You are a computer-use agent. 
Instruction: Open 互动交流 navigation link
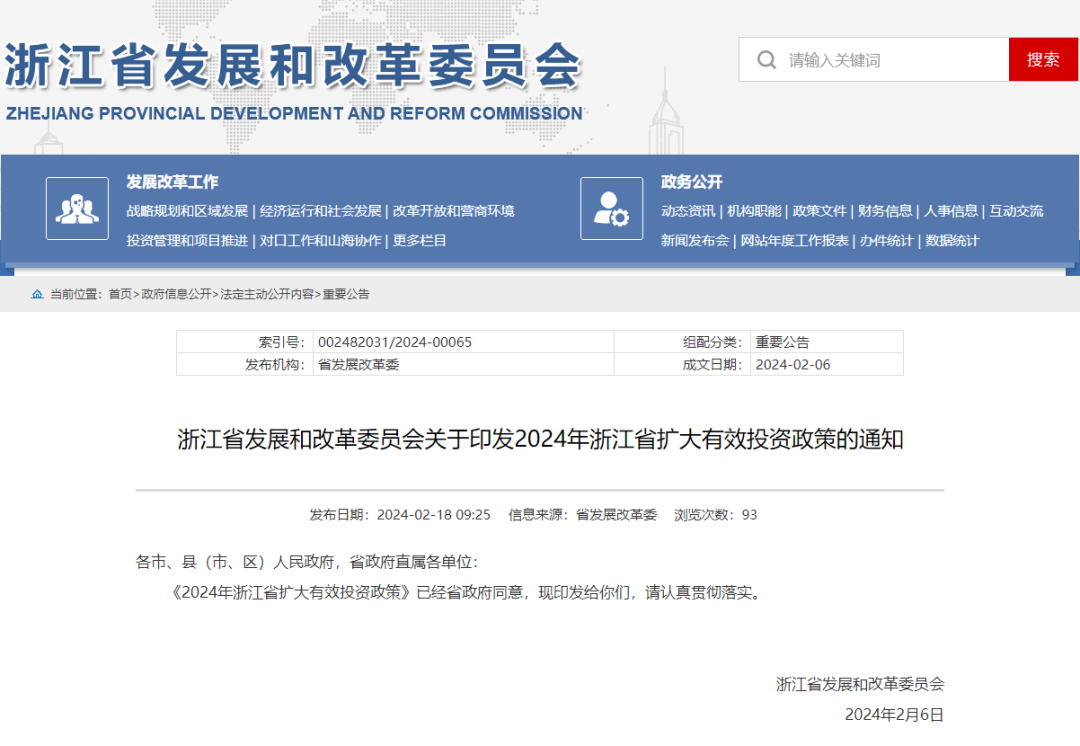point(1016,211)
